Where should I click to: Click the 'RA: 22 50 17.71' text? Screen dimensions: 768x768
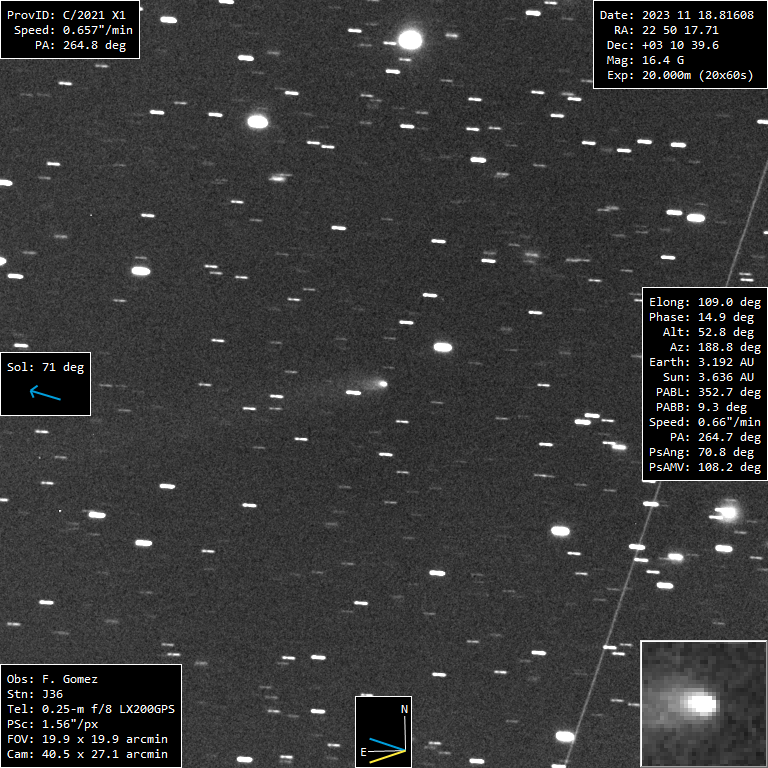click(x=666, y=30)
